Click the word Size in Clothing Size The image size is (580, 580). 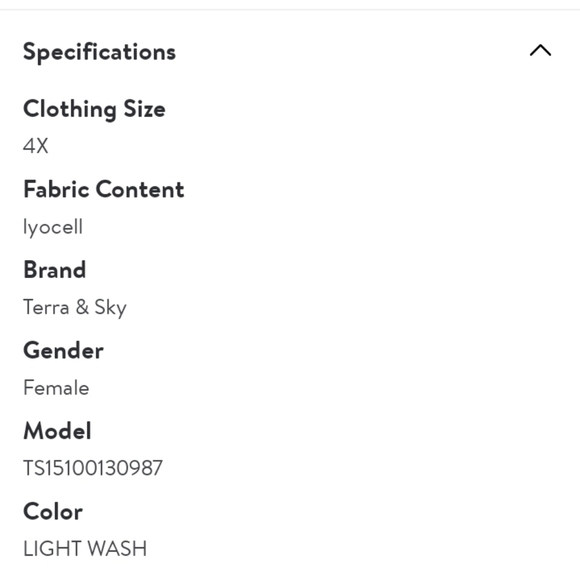pos(145,109)
